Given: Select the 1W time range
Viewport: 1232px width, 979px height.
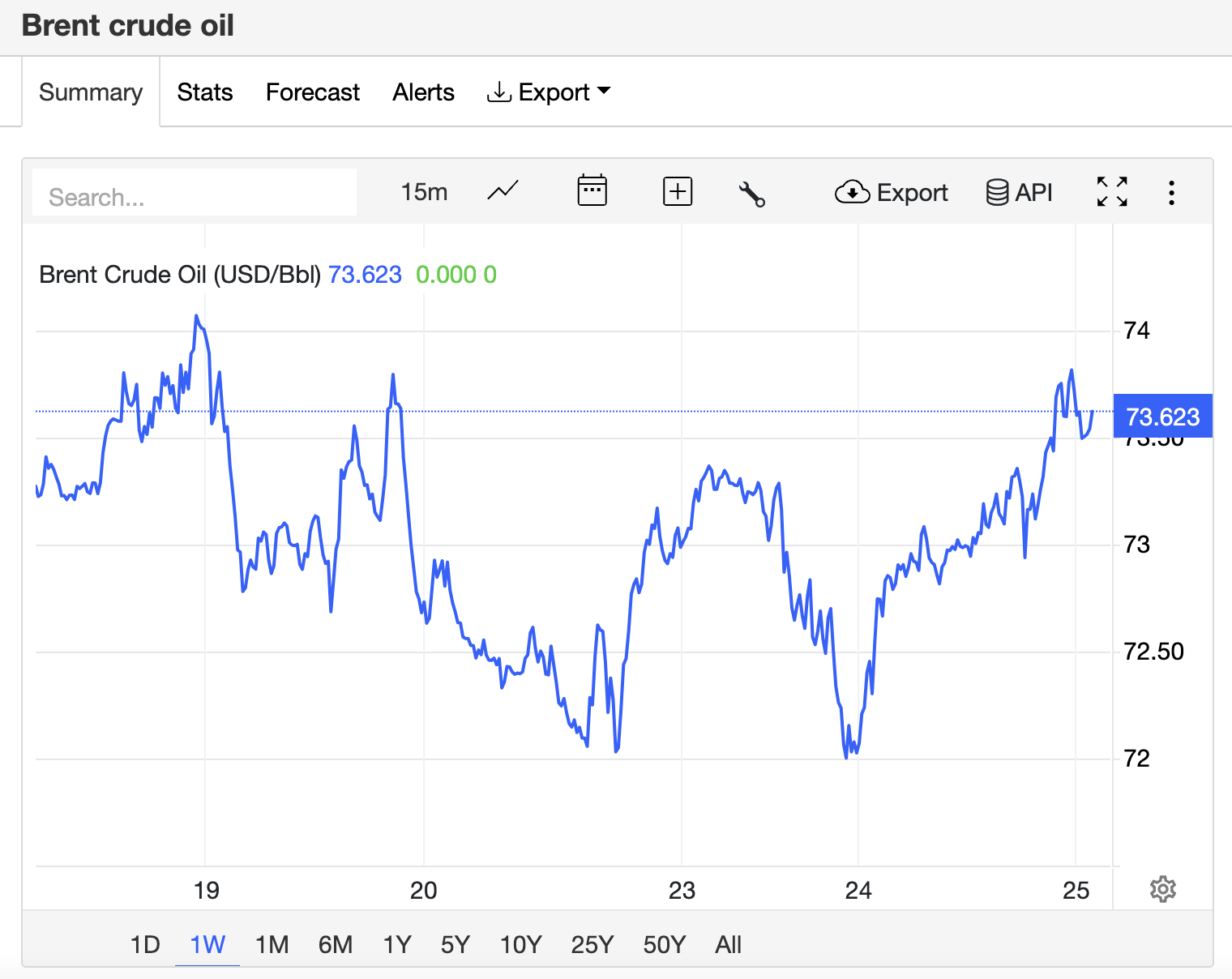Looking at the screenshot, I should 207,945.
